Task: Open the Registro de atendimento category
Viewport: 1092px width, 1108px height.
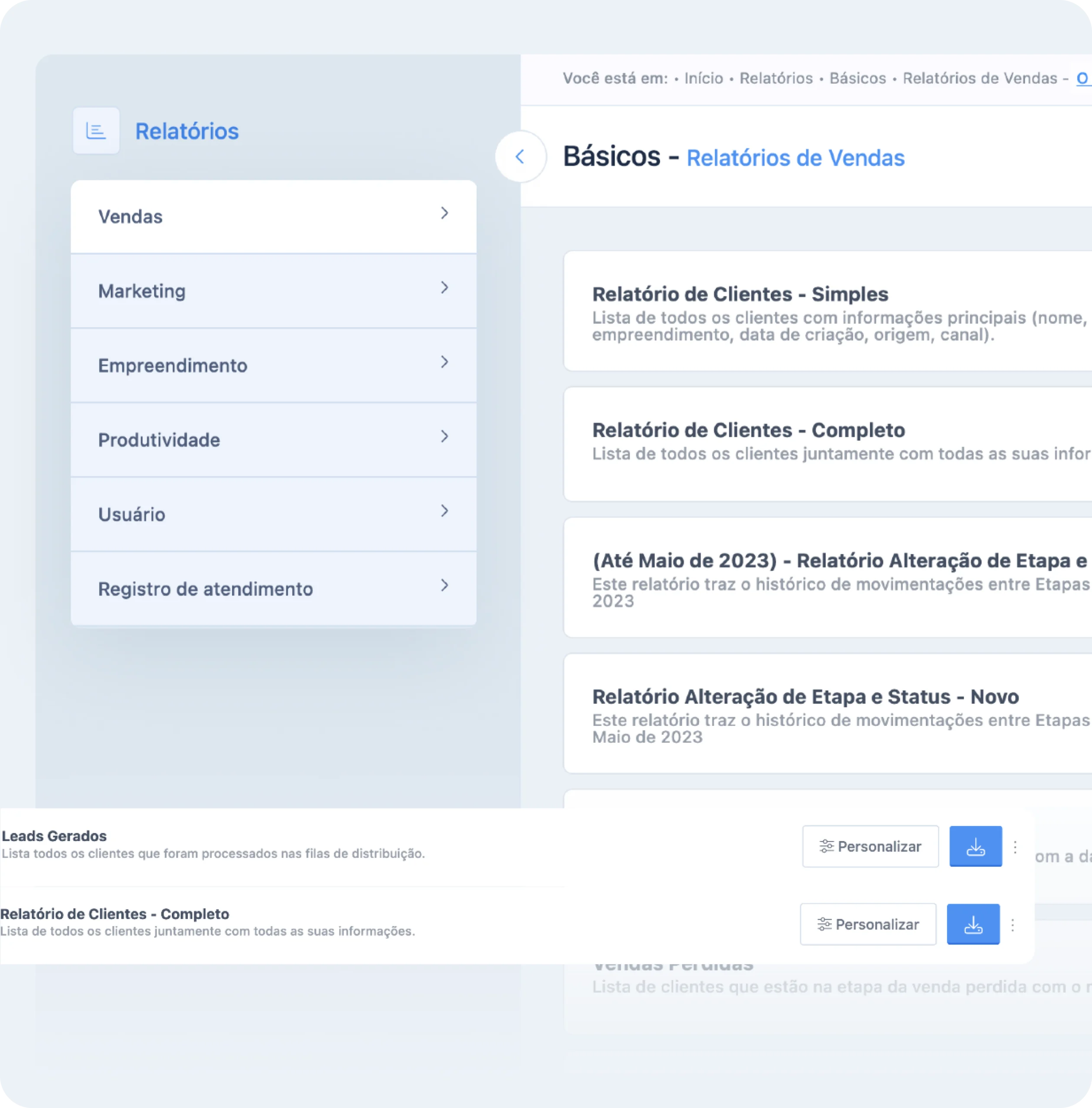Action: click(x=274, y=589)
